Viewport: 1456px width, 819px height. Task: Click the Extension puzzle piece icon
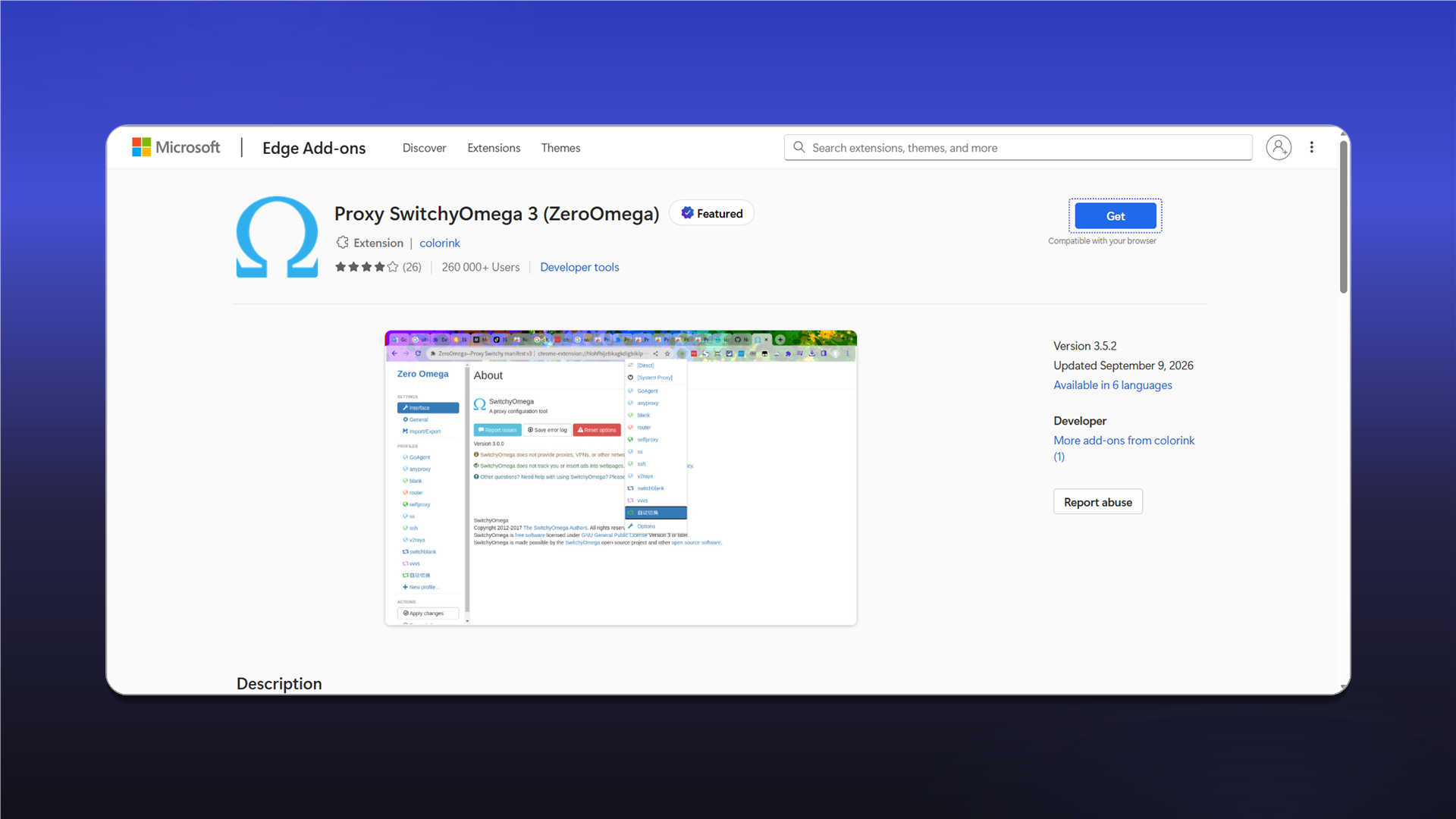[343, 243]
